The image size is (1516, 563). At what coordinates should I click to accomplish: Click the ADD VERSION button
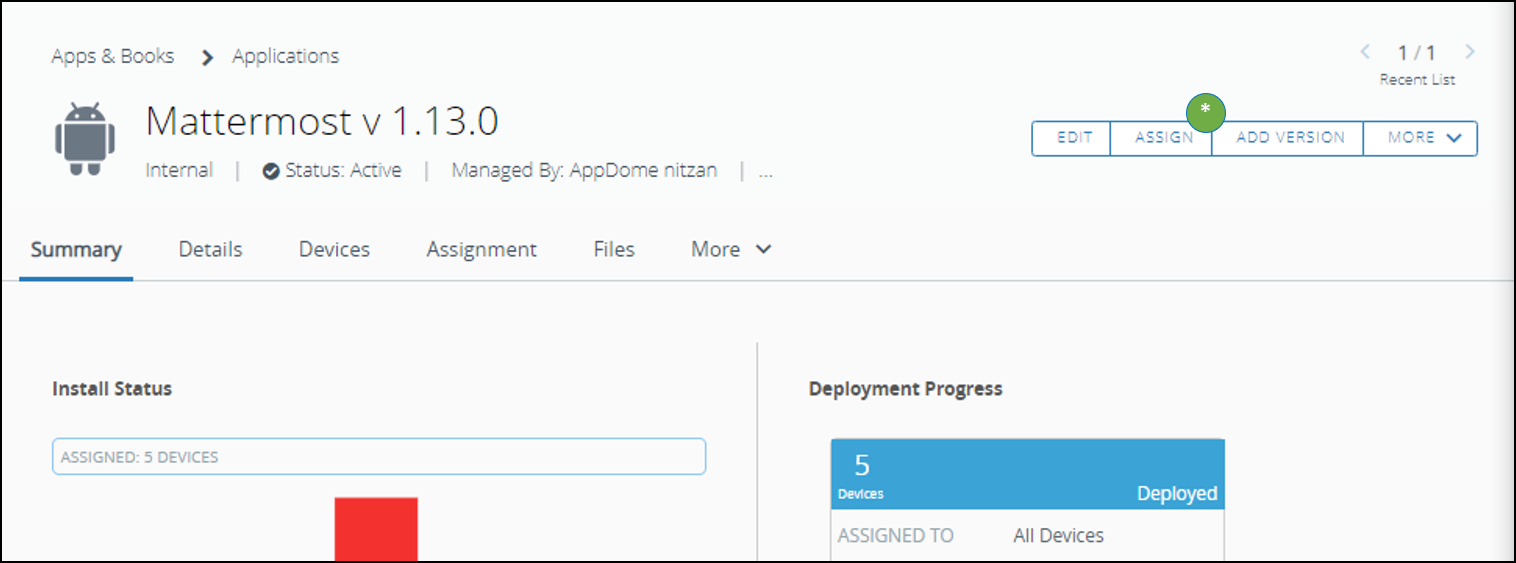1289,138
